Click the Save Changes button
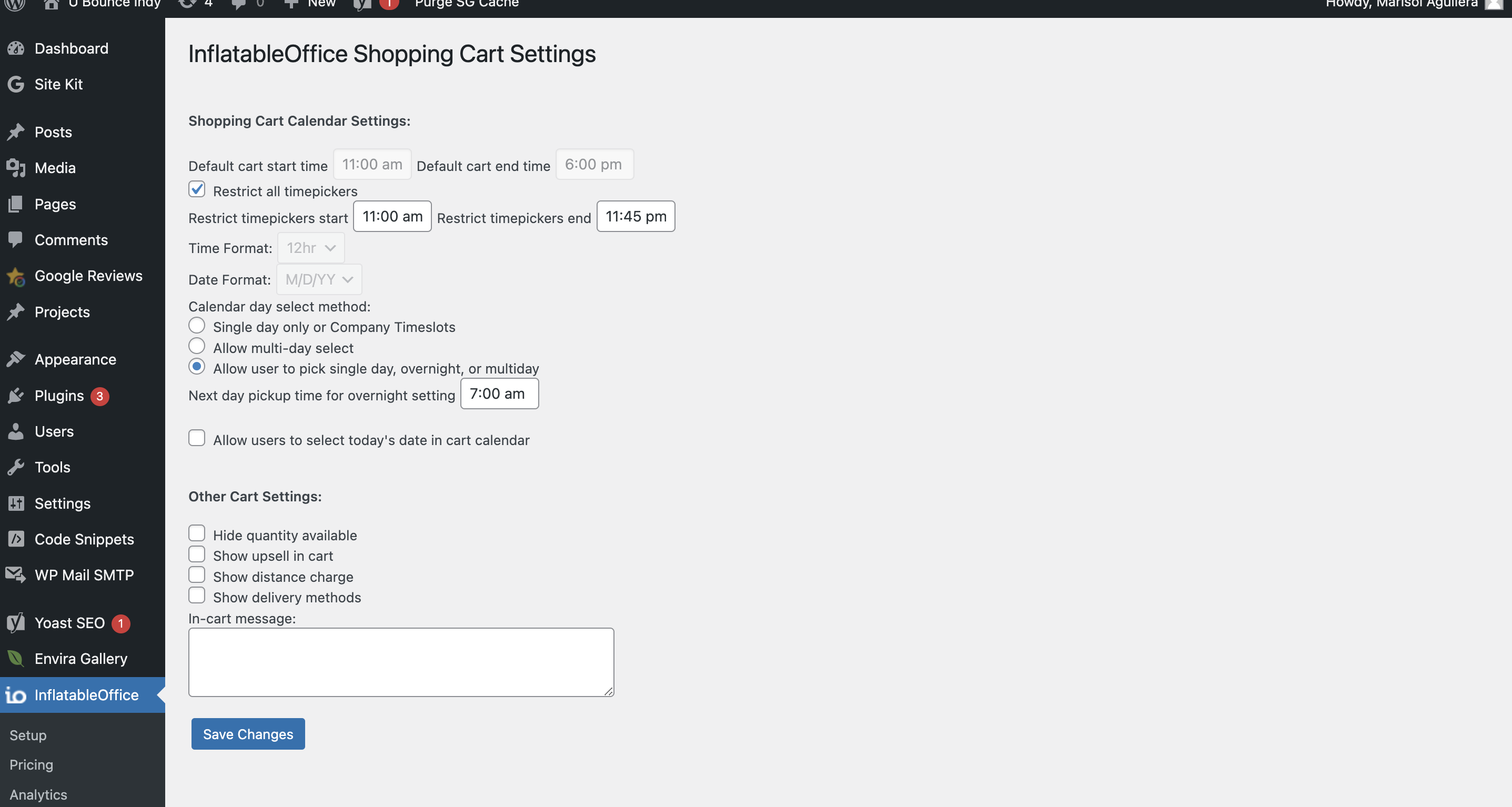The image size is (1512, 807). click(248, 734)
